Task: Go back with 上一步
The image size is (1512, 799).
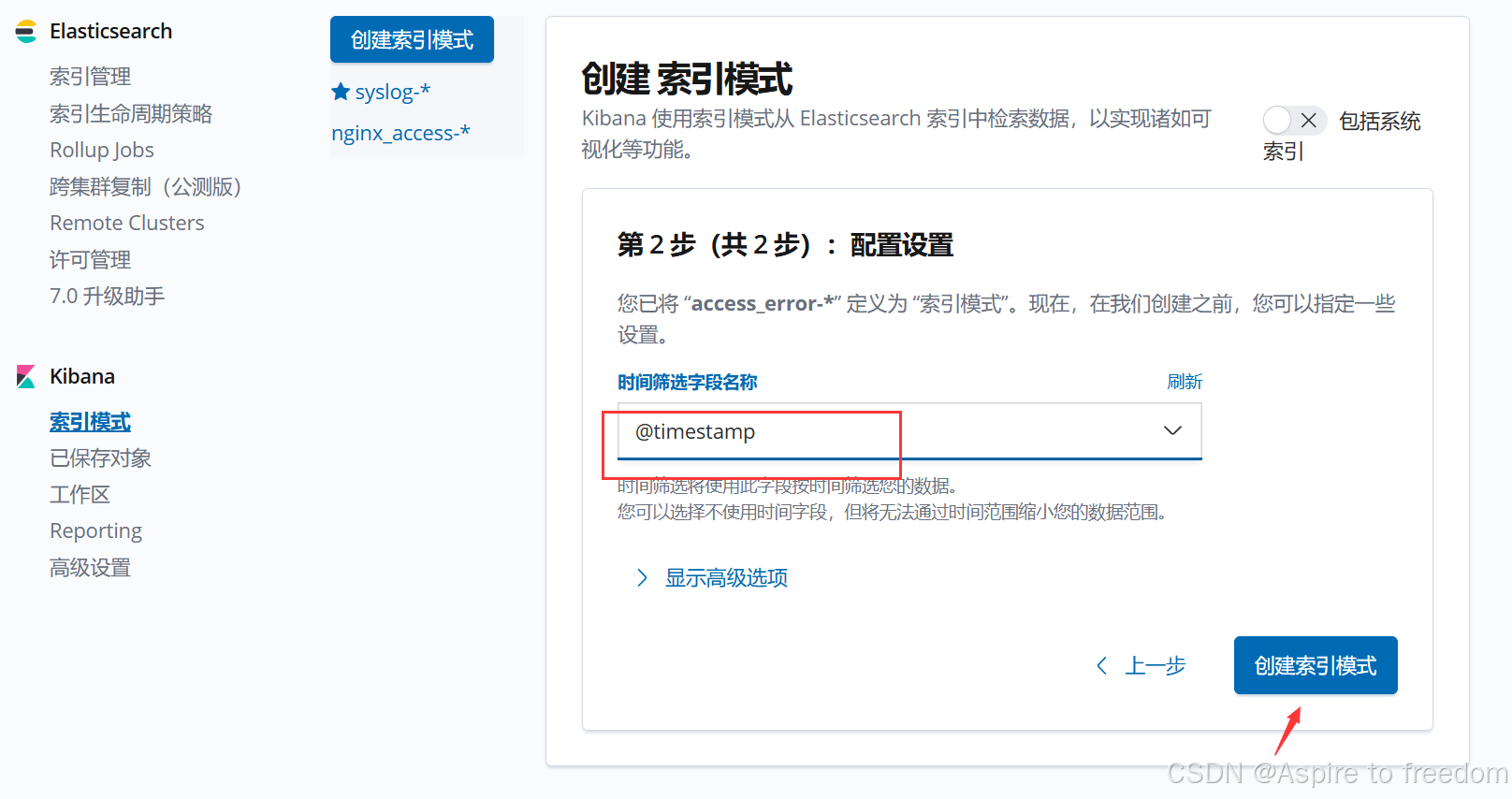Action: 1156,665
